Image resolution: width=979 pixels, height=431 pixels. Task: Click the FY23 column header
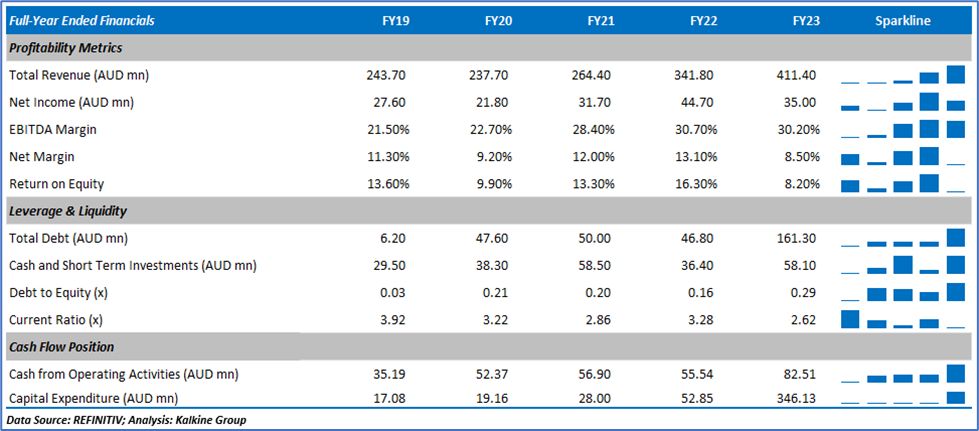[806, 21]
